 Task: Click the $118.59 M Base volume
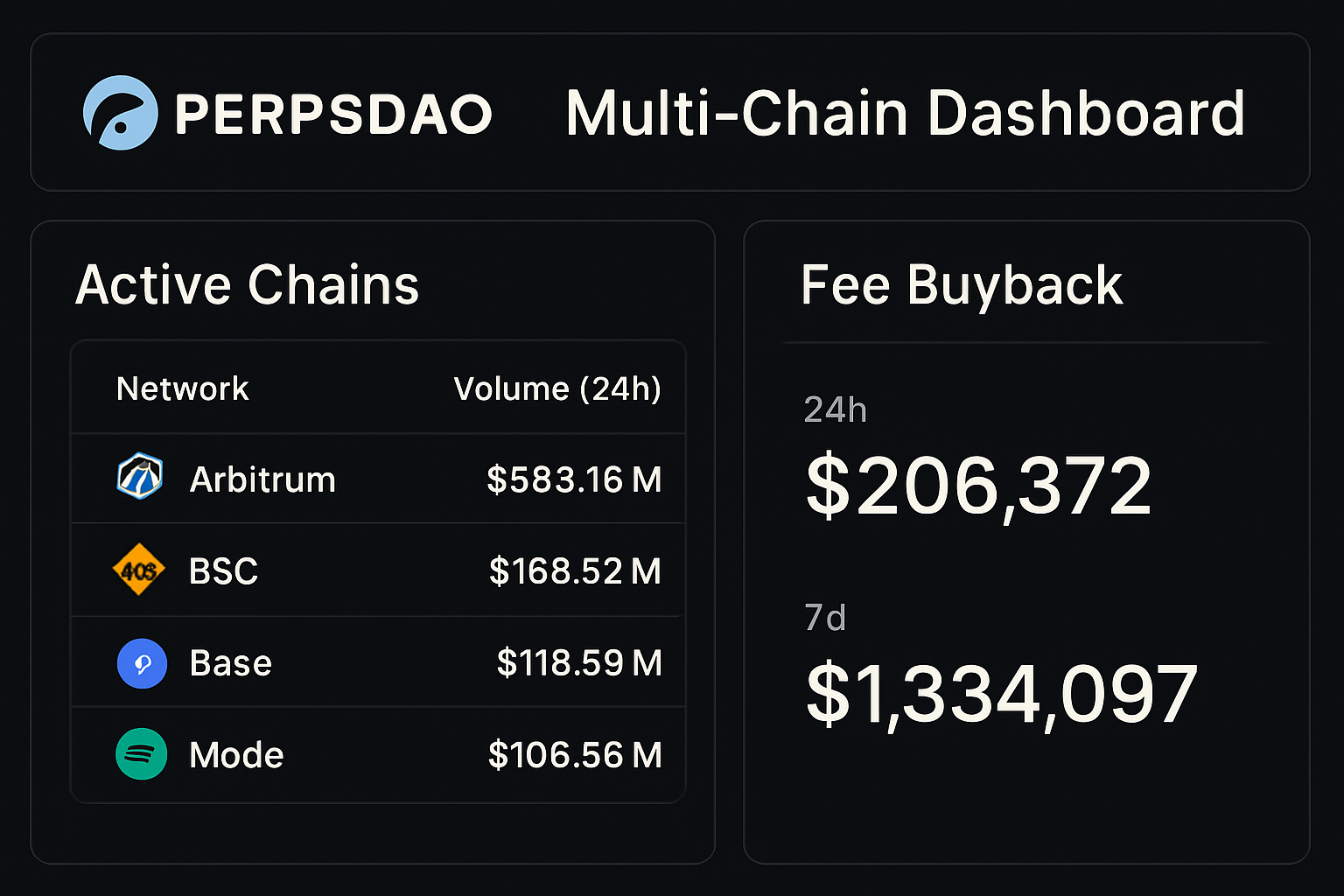[x=579, y=663]
